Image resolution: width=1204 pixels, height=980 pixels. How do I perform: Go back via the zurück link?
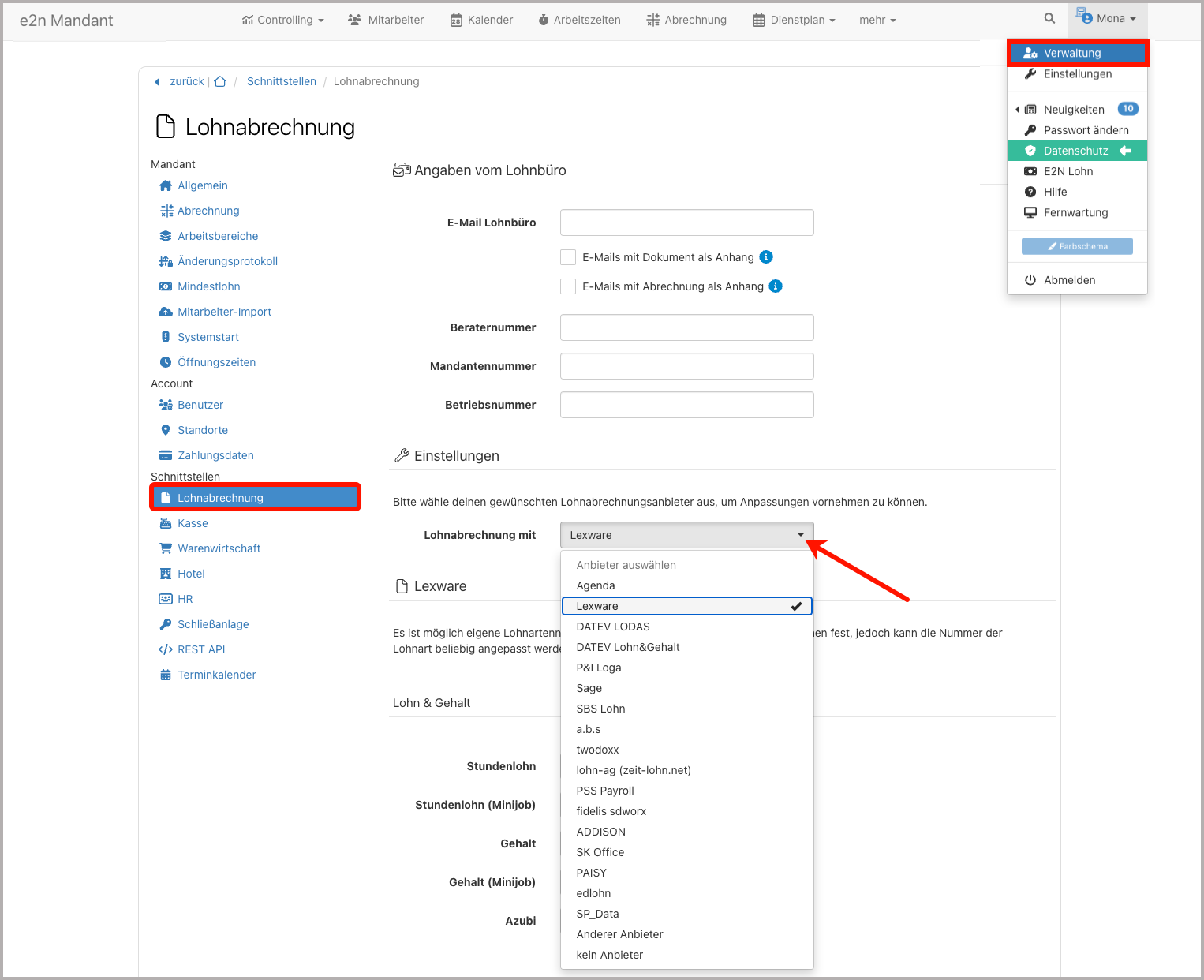click(x=186, y=81)
